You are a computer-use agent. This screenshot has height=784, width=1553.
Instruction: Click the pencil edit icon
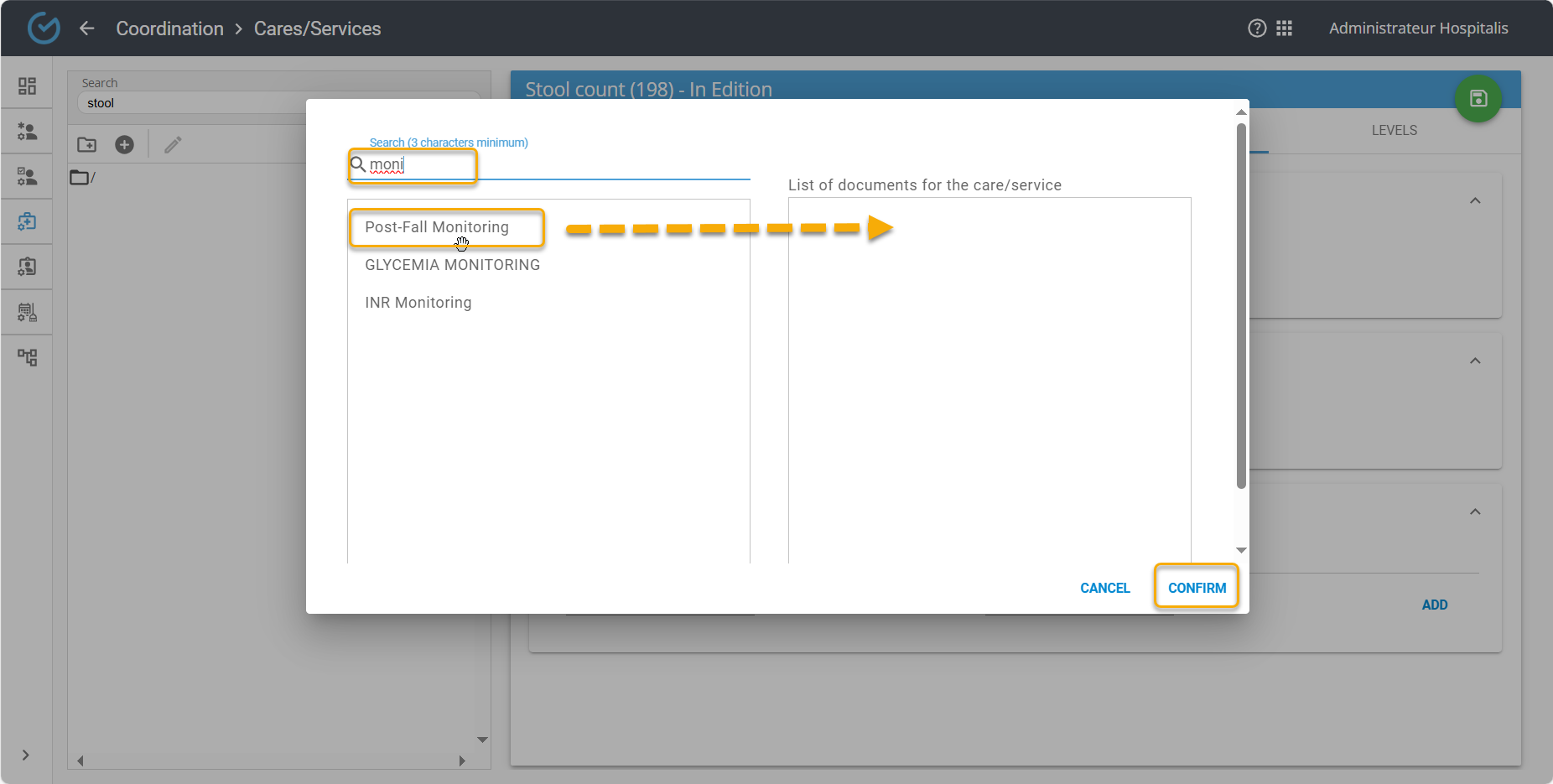173,145
